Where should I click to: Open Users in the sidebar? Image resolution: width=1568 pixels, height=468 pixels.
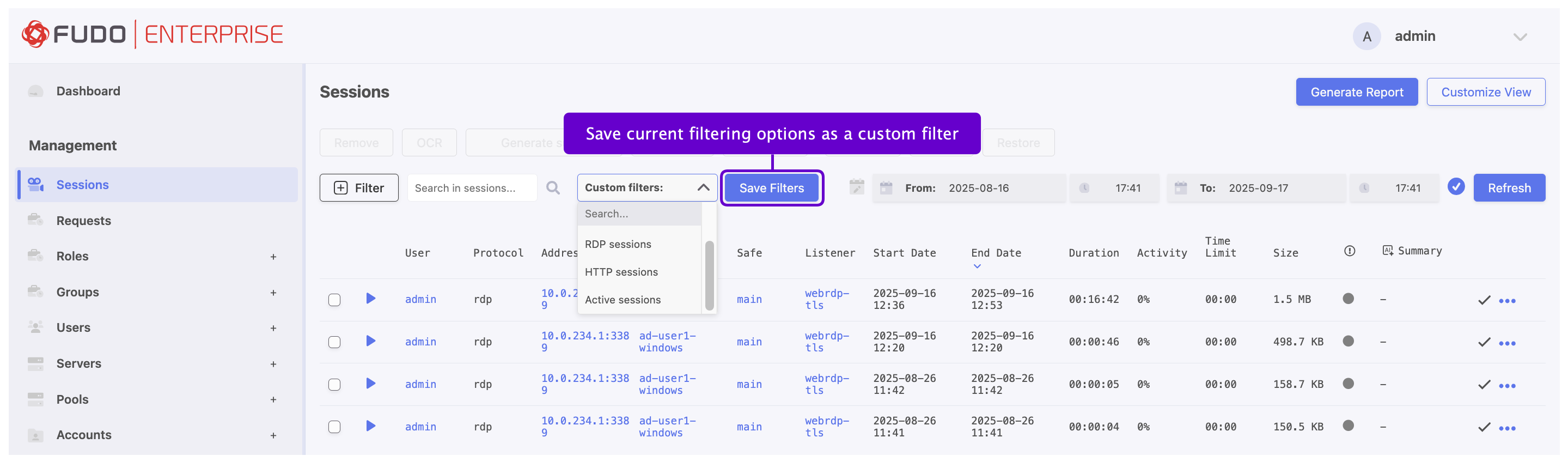(73, 327)
